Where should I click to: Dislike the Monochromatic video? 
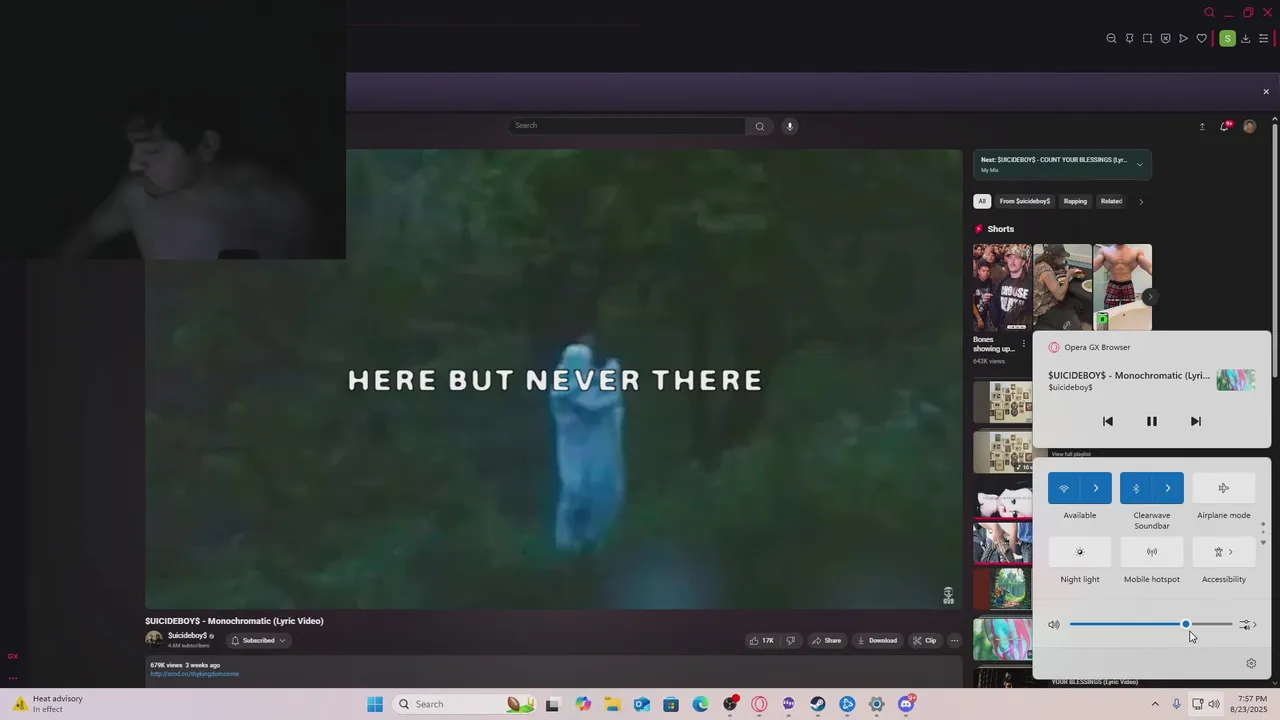(790, 641)
